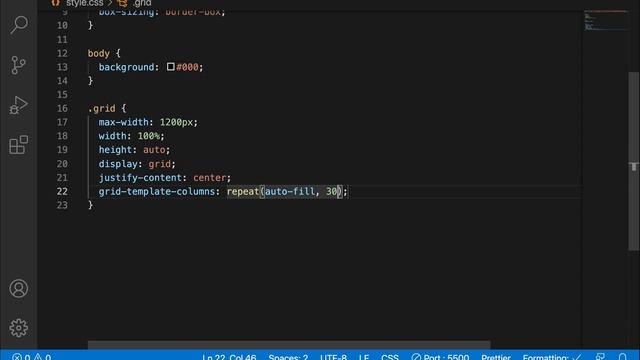The image size is (640, 360).
Task: Click height property on line 19
Action: (115, 150)
